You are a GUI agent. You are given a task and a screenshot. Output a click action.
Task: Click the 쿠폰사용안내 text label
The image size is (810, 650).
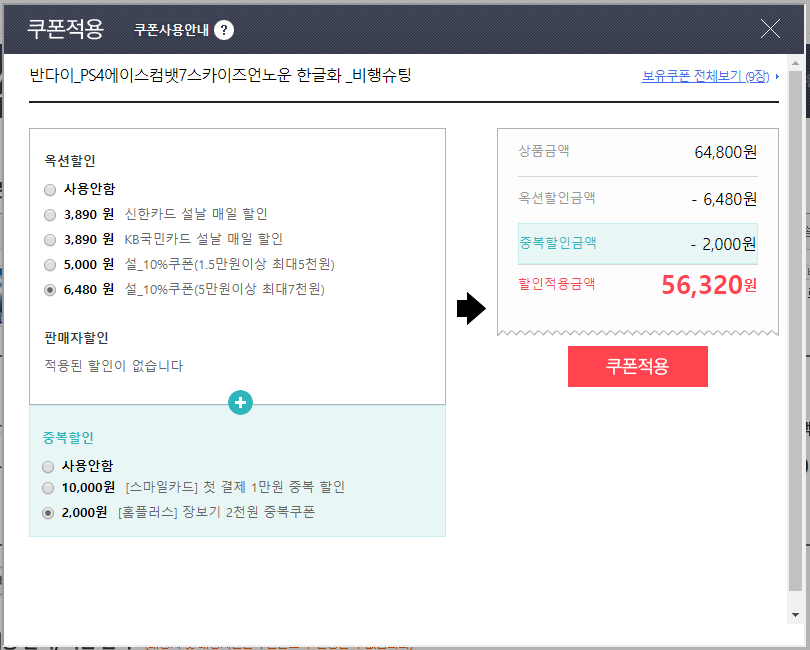click(x=171, y=30)
